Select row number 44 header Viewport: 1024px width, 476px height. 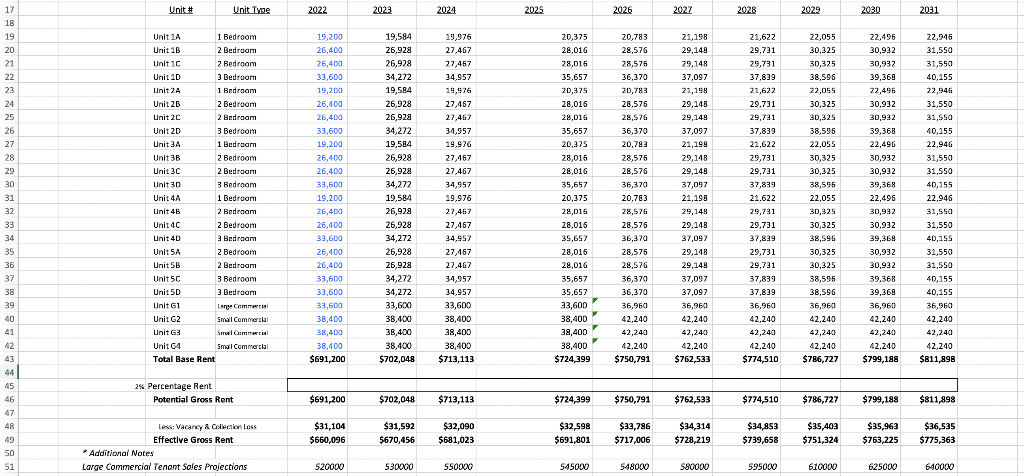[x=8, y=372]
